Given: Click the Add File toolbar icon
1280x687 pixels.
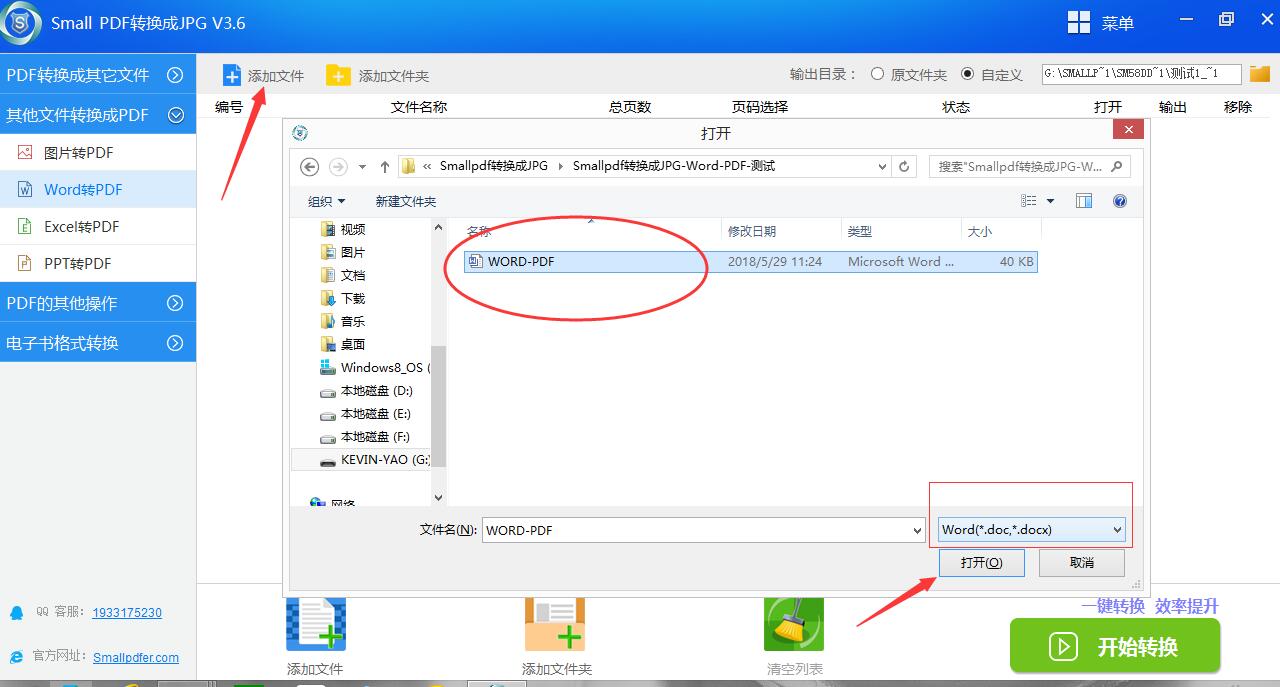Looking at the screenshot, I should [x=232, y=75].
